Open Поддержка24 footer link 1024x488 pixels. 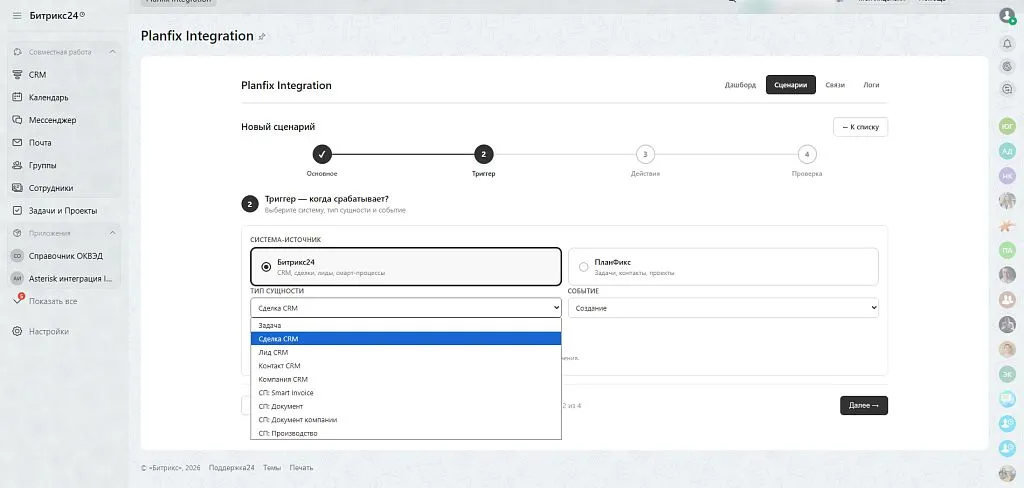point(231,468)
